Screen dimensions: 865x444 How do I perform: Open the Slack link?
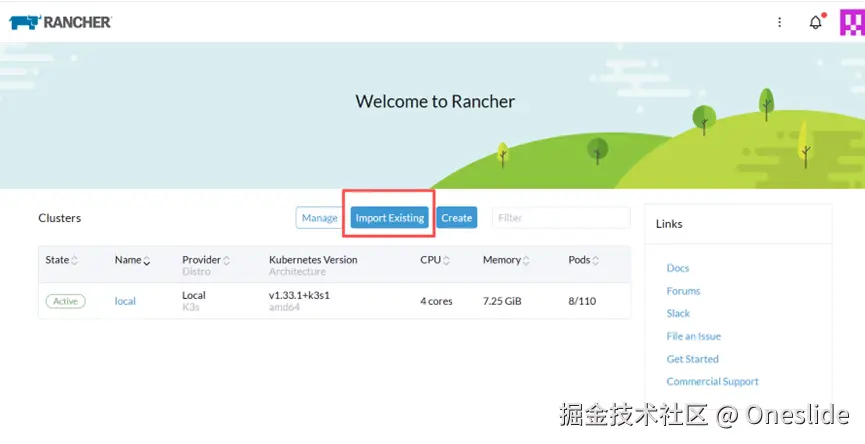[679, 313]
